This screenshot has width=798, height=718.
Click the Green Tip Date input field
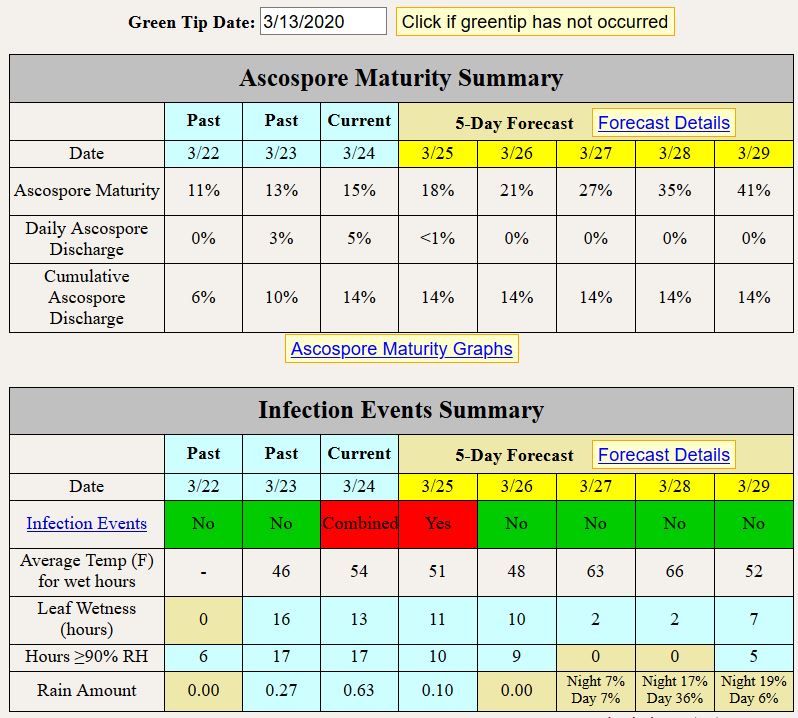[x=323, y=21]
